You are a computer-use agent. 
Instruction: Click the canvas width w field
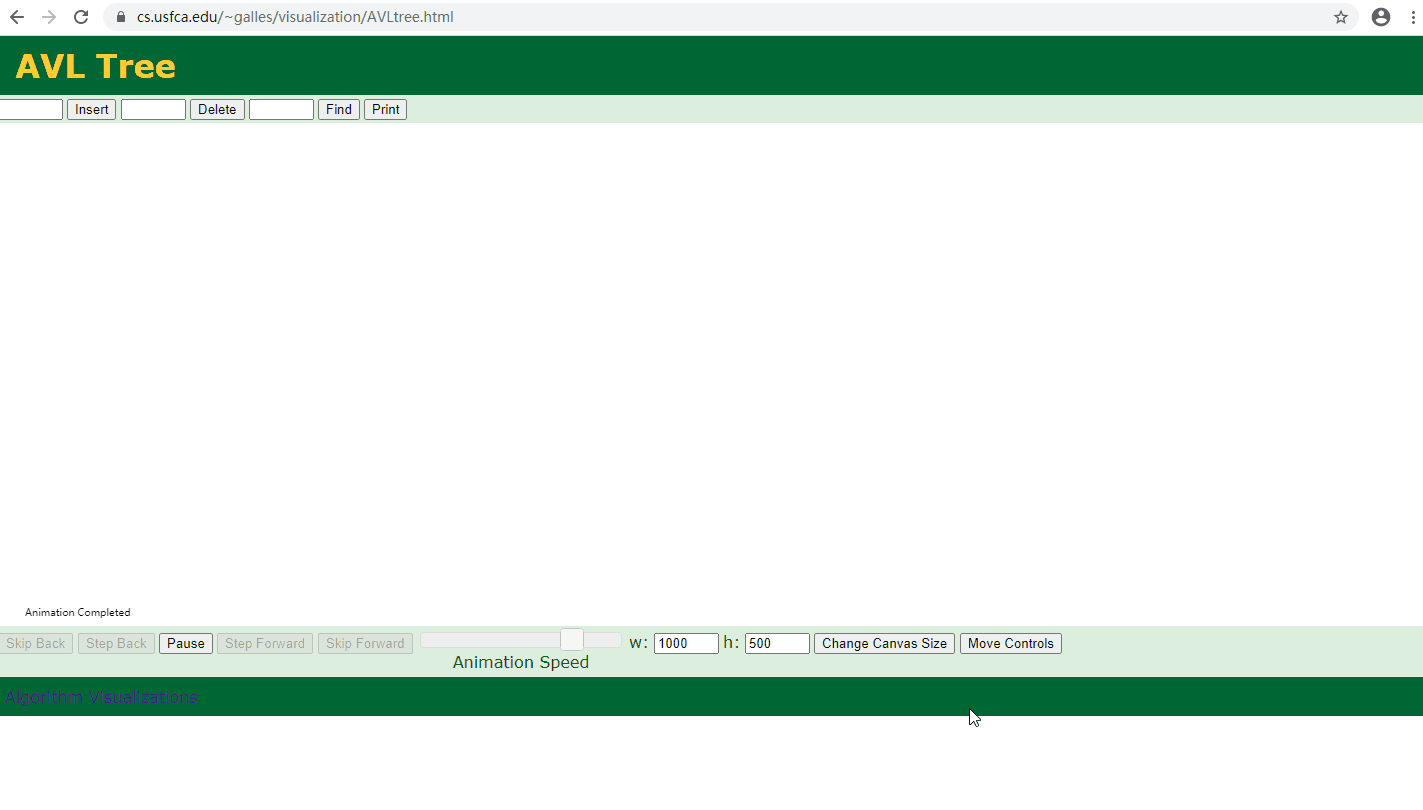(686, 643)
